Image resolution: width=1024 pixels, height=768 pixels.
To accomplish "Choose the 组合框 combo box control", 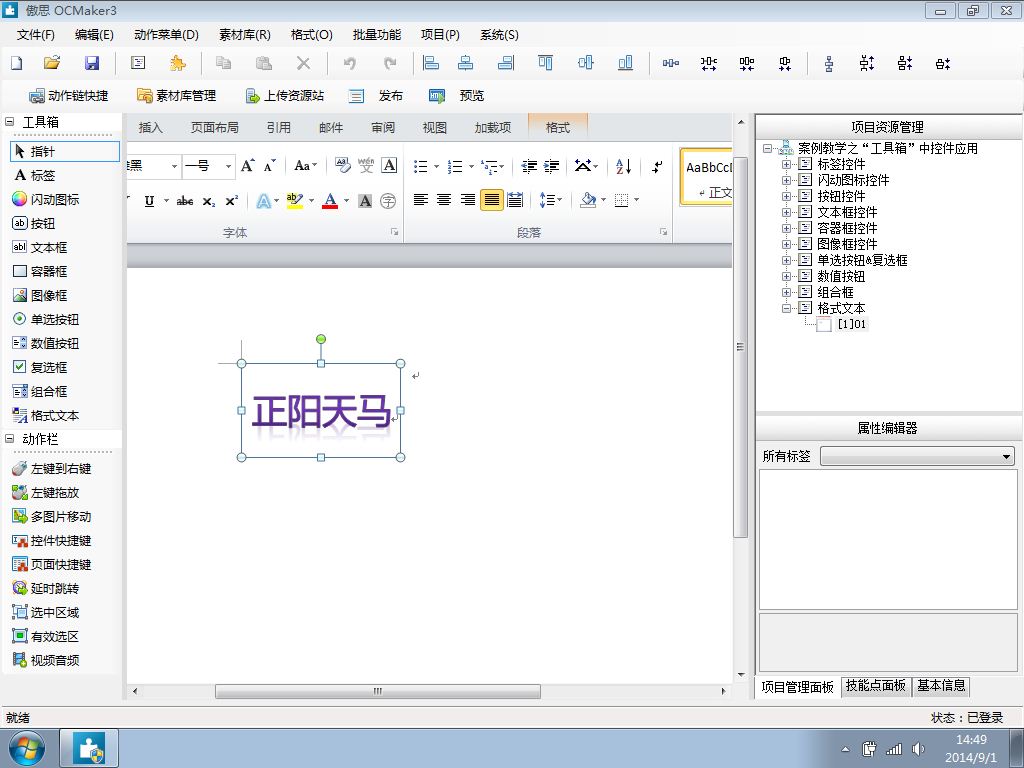I will (40, 392).
